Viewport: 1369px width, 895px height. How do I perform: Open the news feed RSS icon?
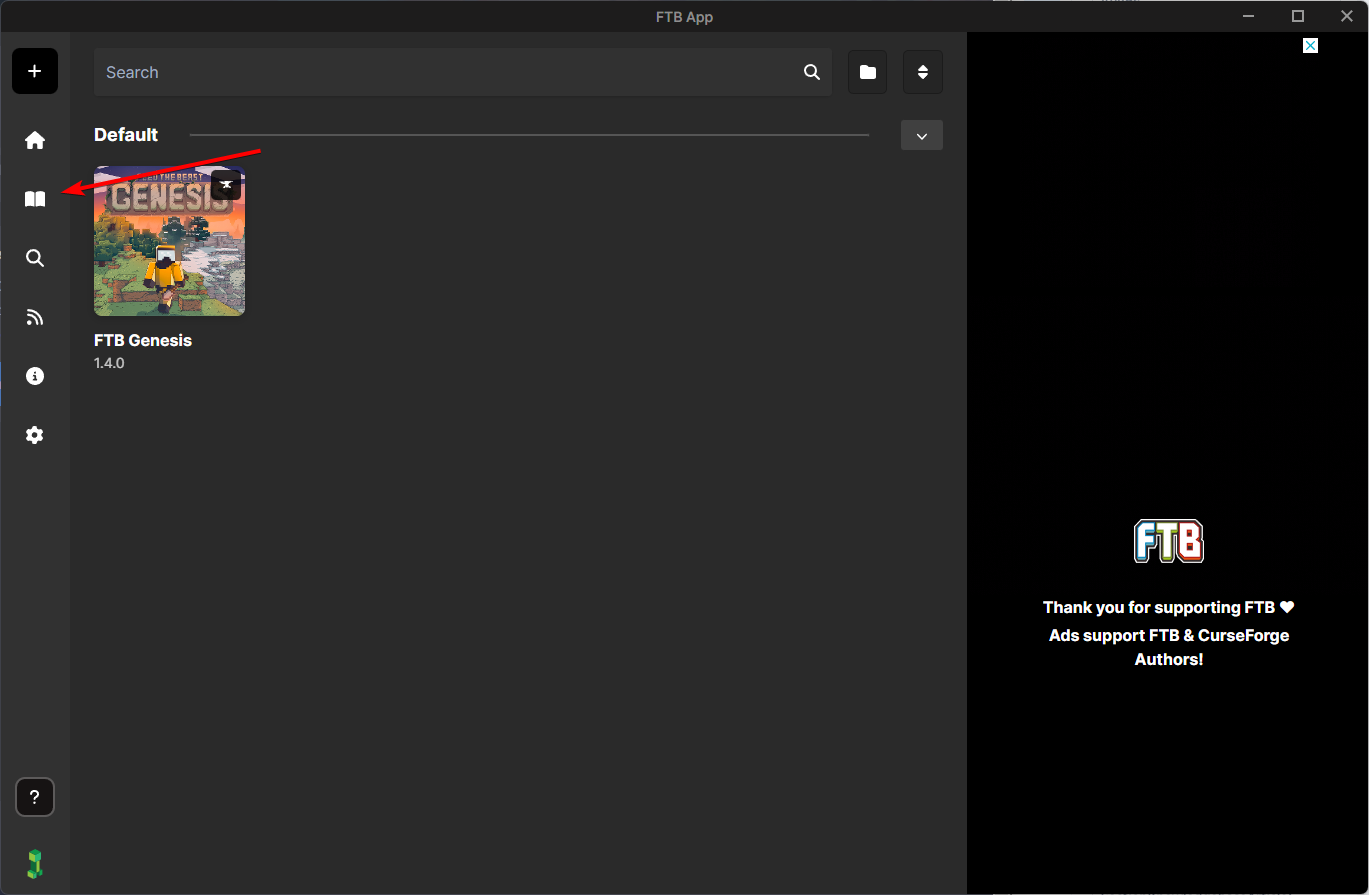pyautogui.click(x=35, y=317)
